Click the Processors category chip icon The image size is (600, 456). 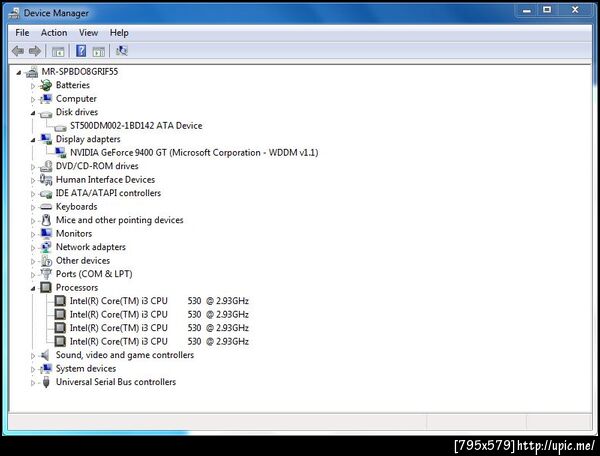(x=46, y=287)
